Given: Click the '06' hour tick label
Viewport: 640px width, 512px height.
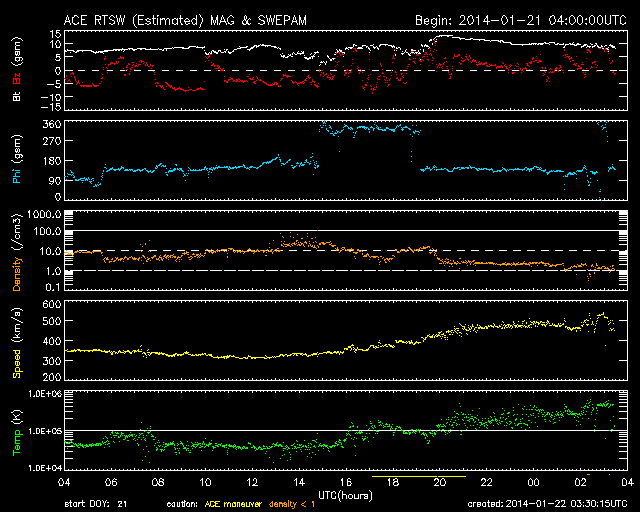Looking at the screenshot, I should [111, 482].
